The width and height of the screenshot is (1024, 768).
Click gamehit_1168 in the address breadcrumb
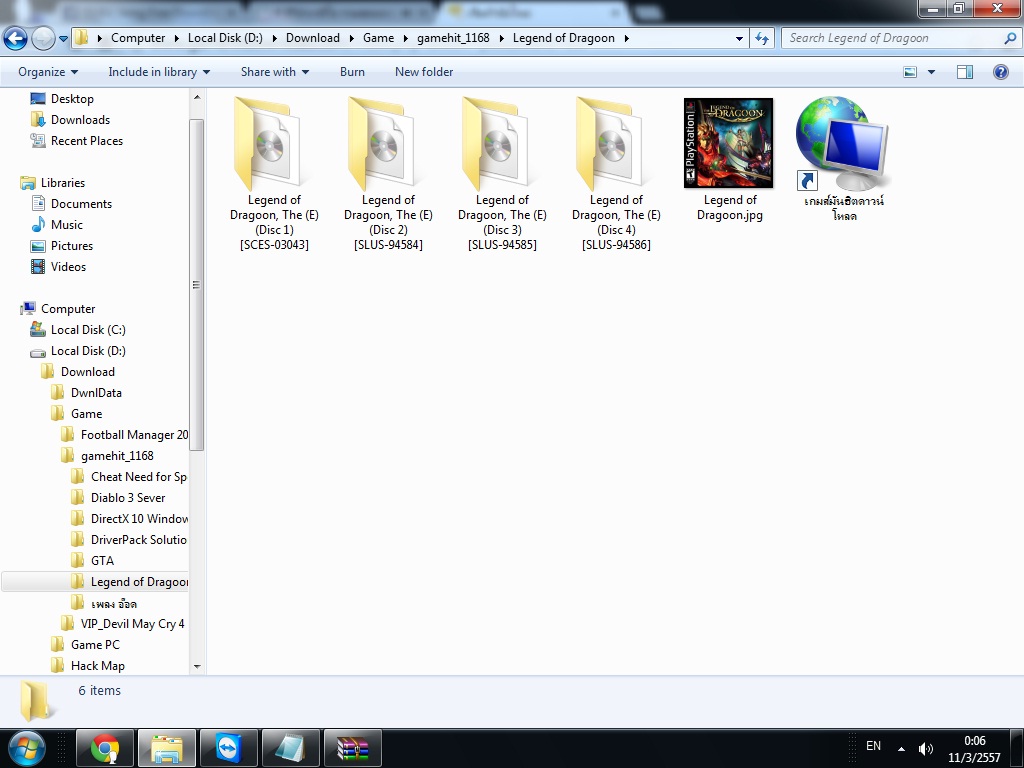pyautogui.click(x=453, y=38)
